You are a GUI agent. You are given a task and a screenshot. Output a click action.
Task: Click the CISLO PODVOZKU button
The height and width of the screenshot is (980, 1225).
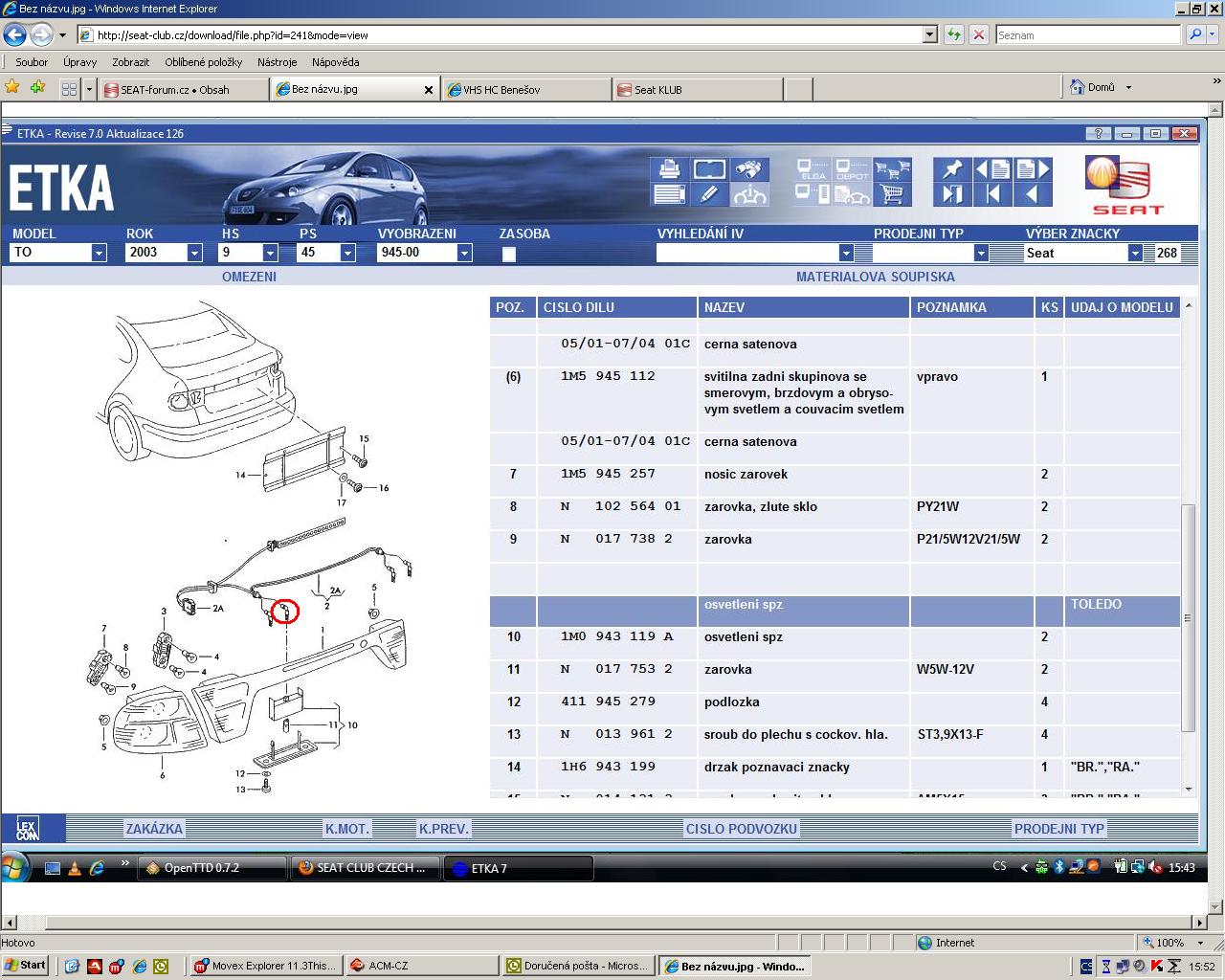click(x=741, y=829)
